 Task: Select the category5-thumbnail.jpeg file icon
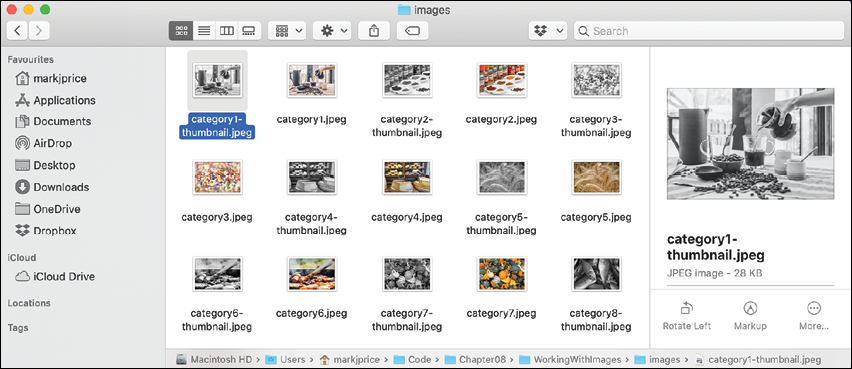[x=502, y=177]
